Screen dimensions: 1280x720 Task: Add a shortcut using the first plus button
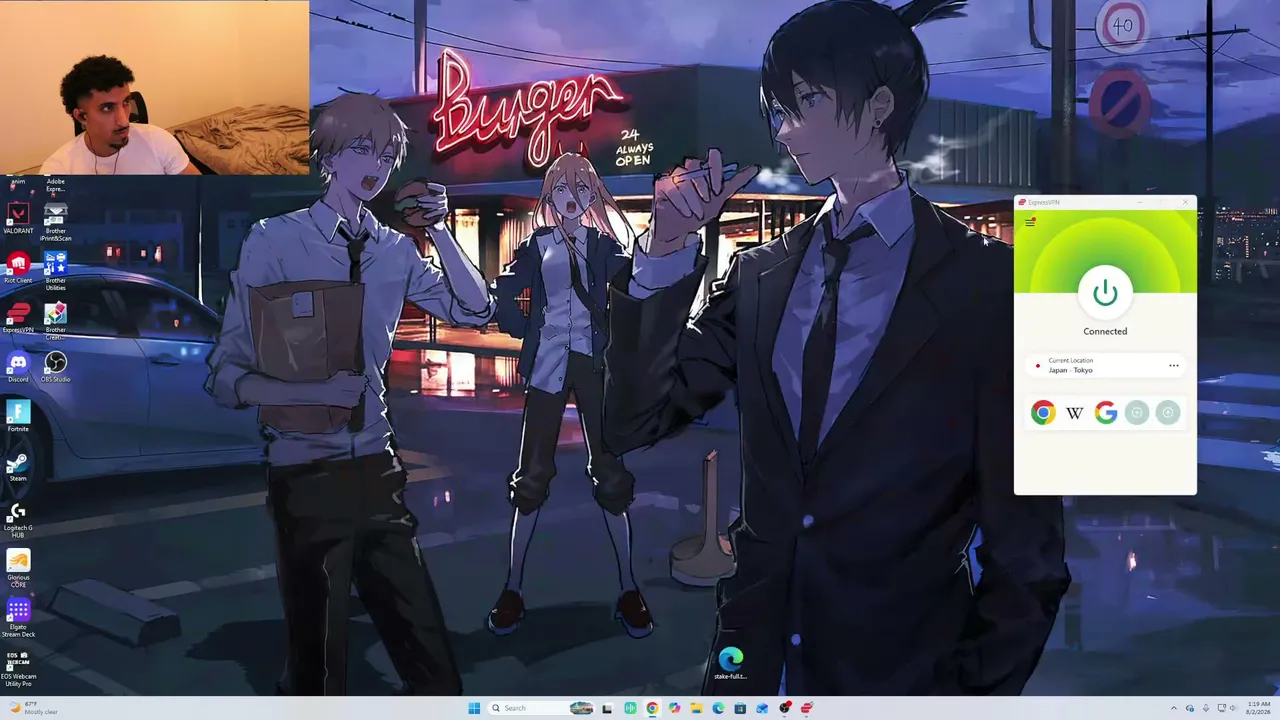tap(1136, 412)
